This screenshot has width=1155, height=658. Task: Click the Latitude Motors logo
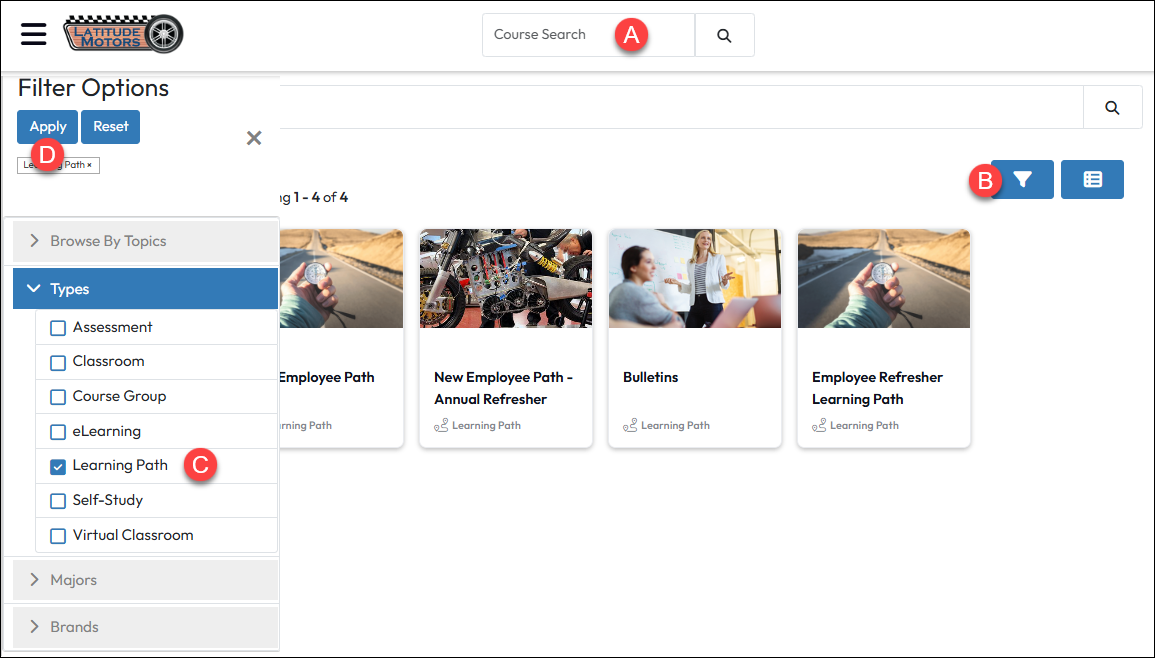(123, 34)
